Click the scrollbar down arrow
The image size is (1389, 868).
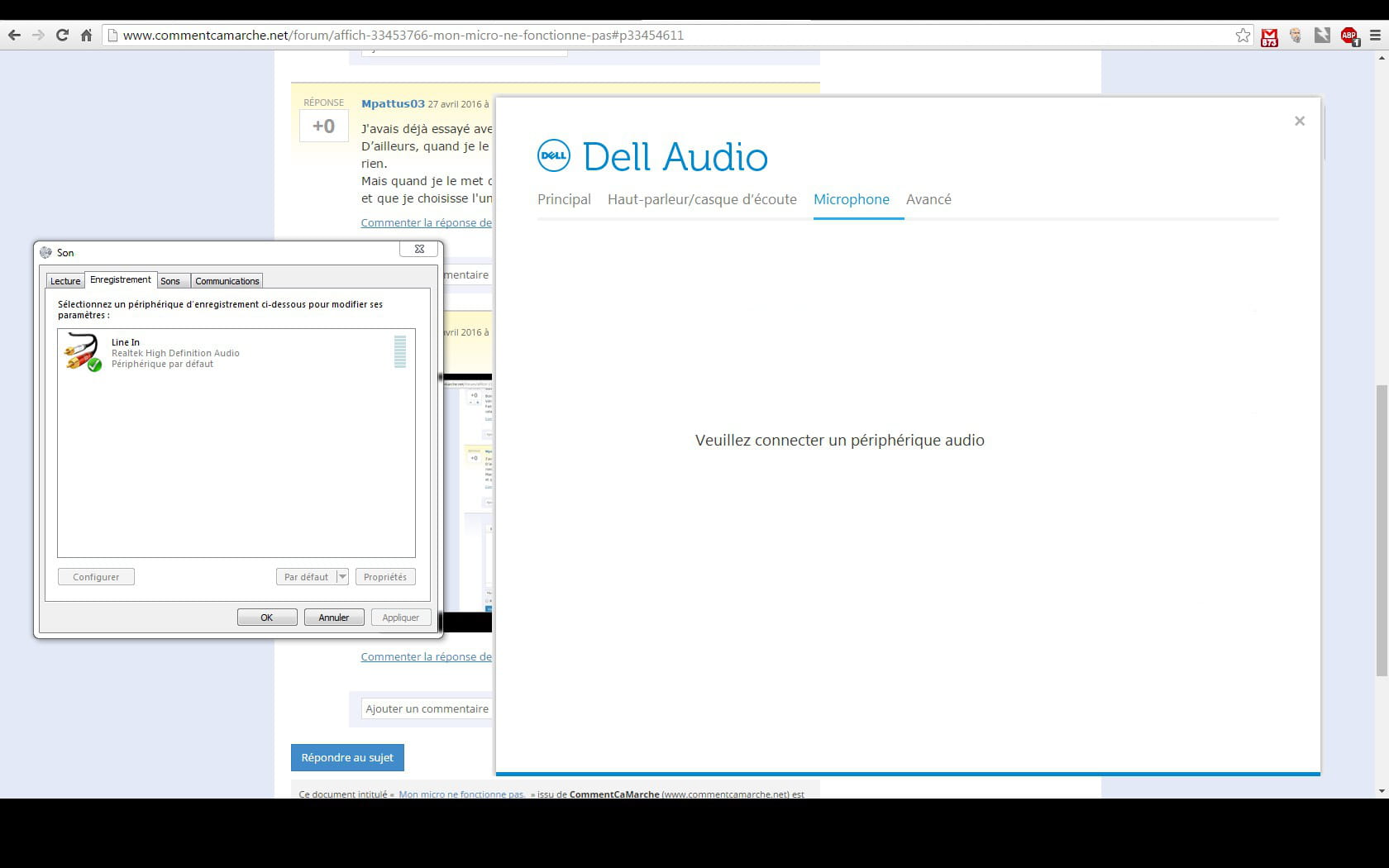coord(1382,791)
